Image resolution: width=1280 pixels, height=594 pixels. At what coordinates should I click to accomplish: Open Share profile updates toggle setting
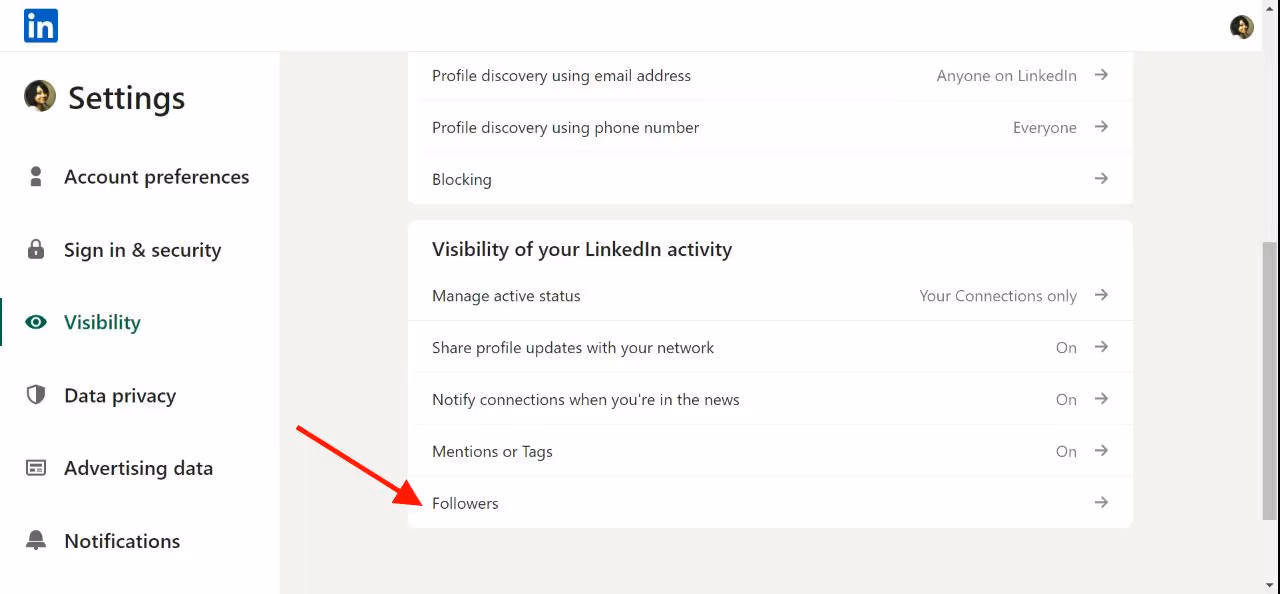tap(1100, 347)
